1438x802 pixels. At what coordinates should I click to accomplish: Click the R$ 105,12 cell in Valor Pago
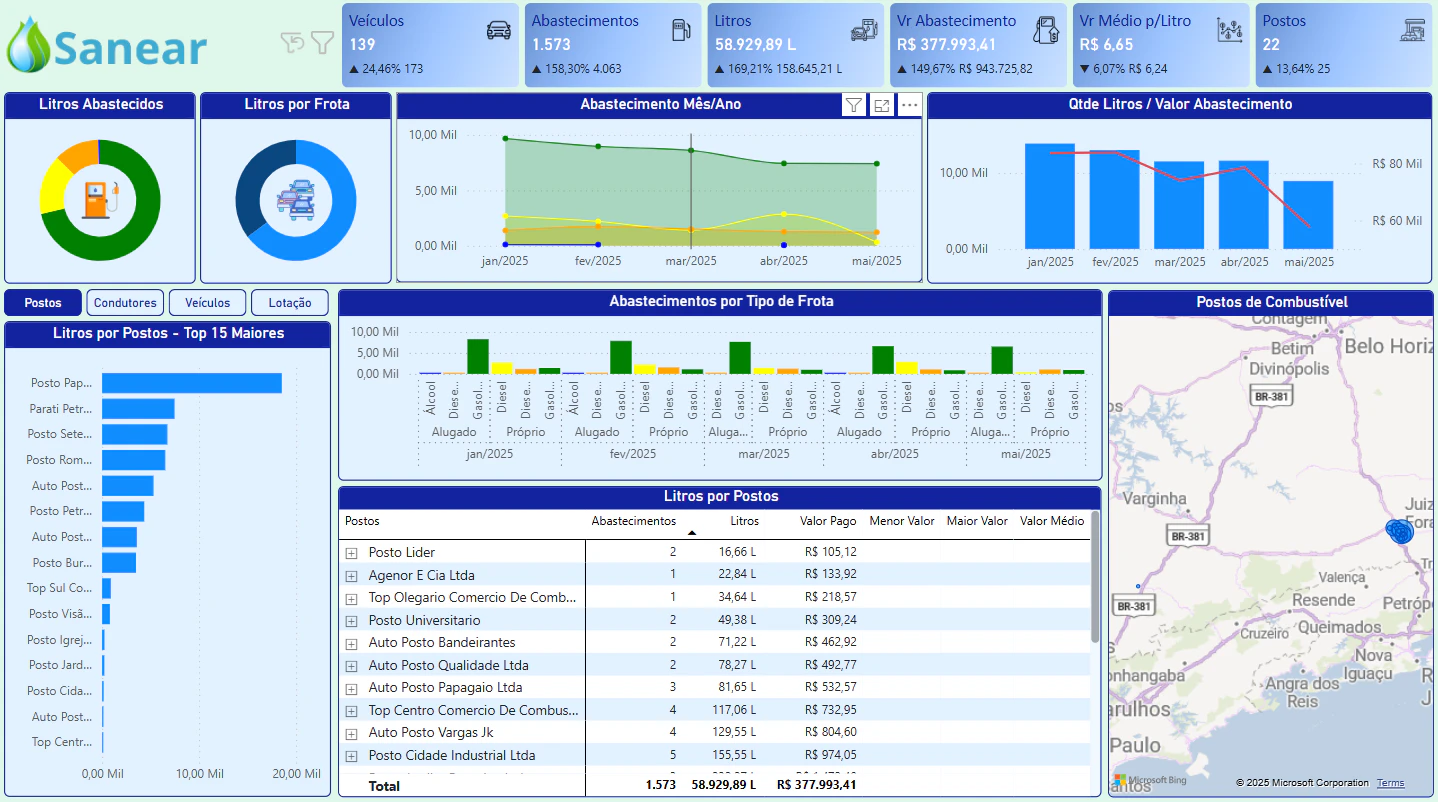(831, 553)
